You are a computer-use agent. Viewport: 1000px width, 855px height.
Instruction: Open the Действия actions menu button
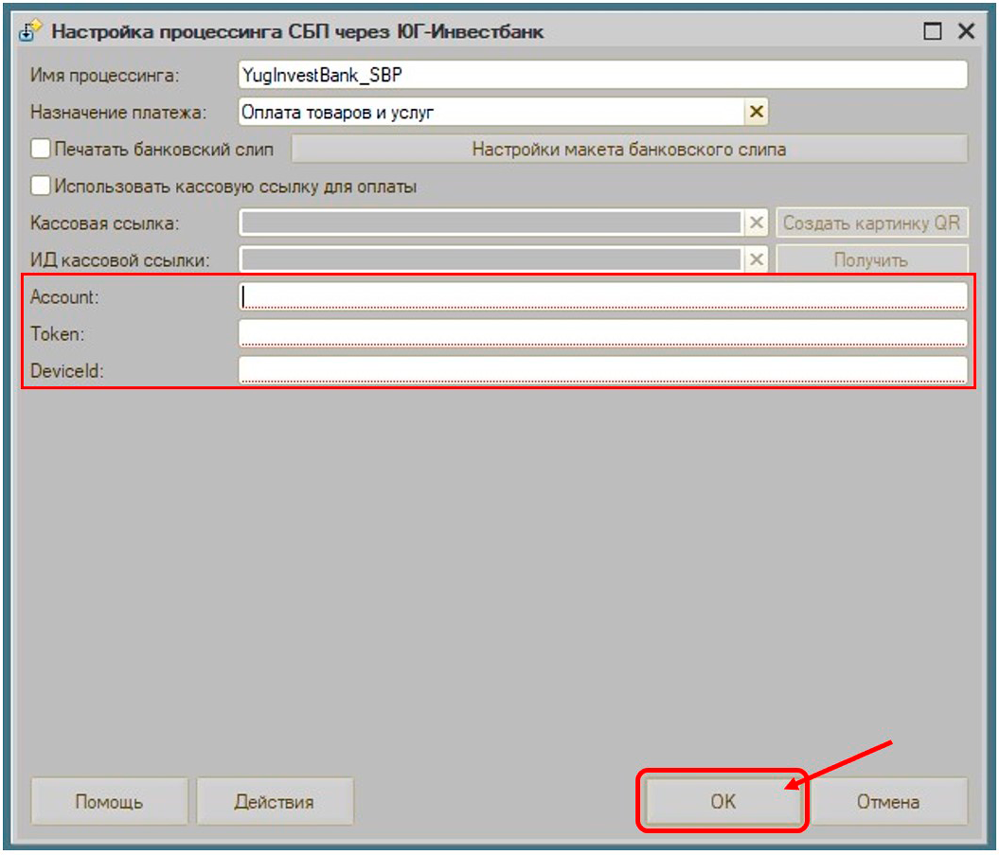point(274,801)
